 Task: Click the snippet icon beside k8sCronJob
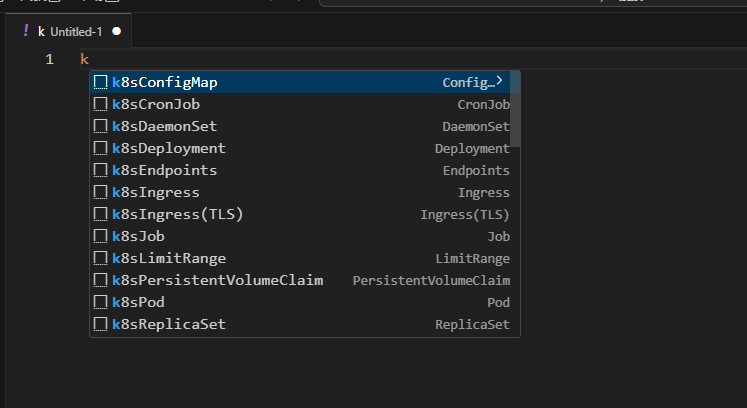pyautogui.click(x=100, y=104)
